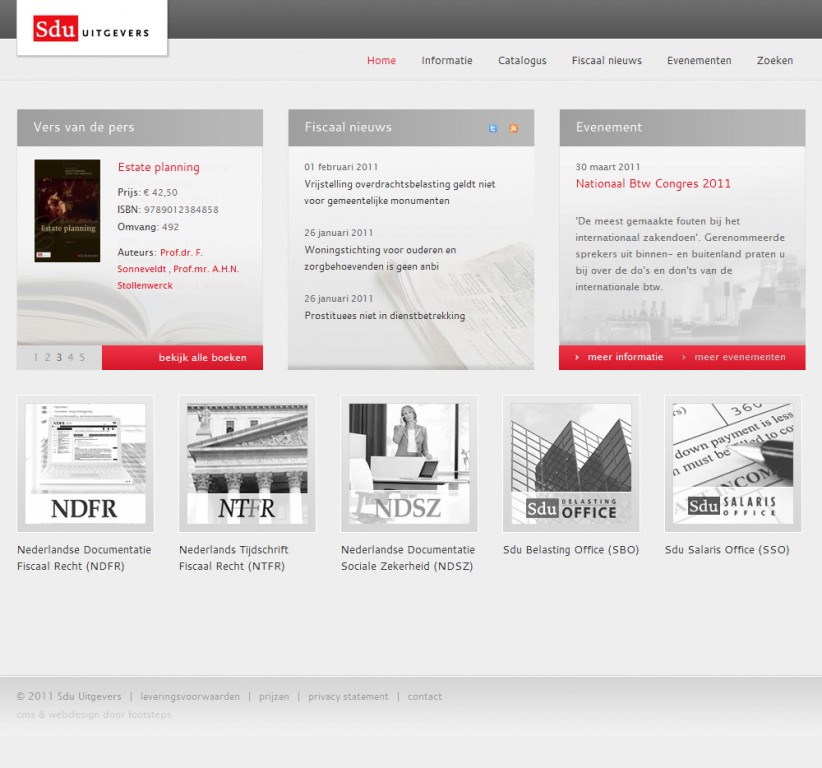The width and height of the screenshot is (822, 768).
Task: Click Nederlandse Documentatie Fiscaal Recht (NDFR) text
Action: [x=84, y=558]
